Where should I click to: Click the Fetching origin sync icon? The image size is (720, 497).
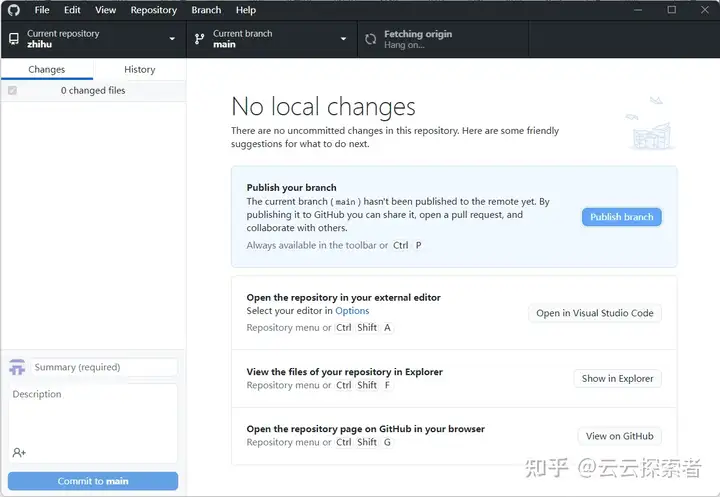tap(371, 39)
